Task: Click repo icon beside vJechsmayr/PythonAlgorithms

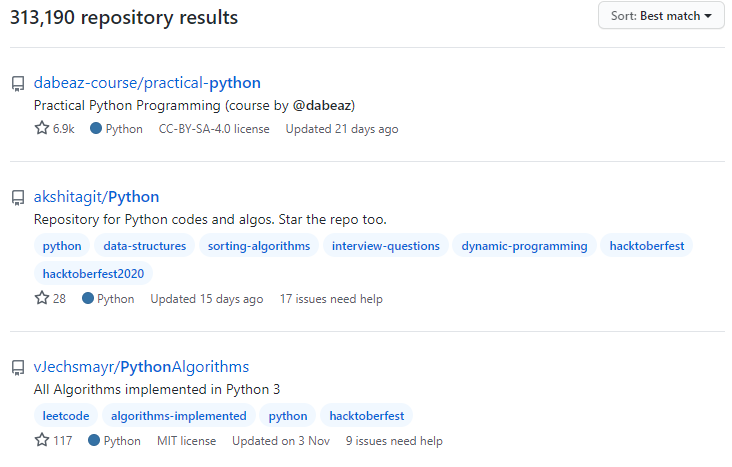Action: [x=18, y=368]
